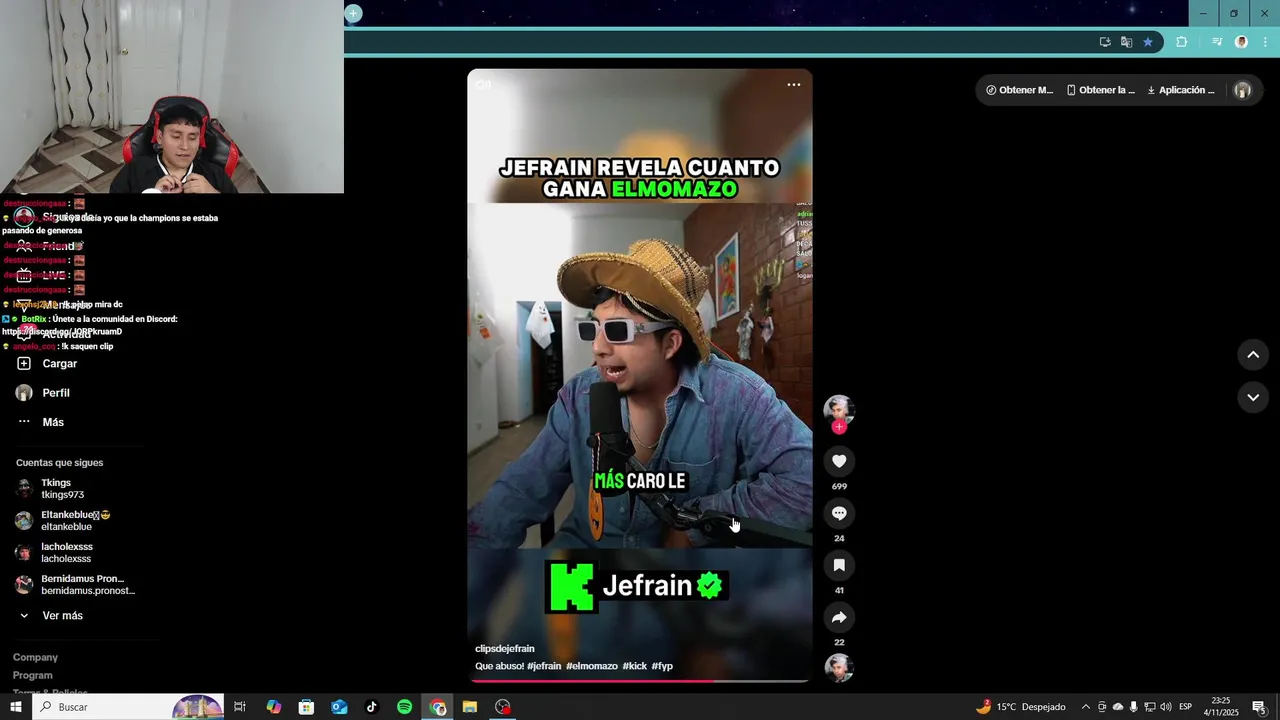Open the Bernidamus Pron... followed account
Image resolution: width=1280 pixels, height=720 pixels.
click(75, 585)
